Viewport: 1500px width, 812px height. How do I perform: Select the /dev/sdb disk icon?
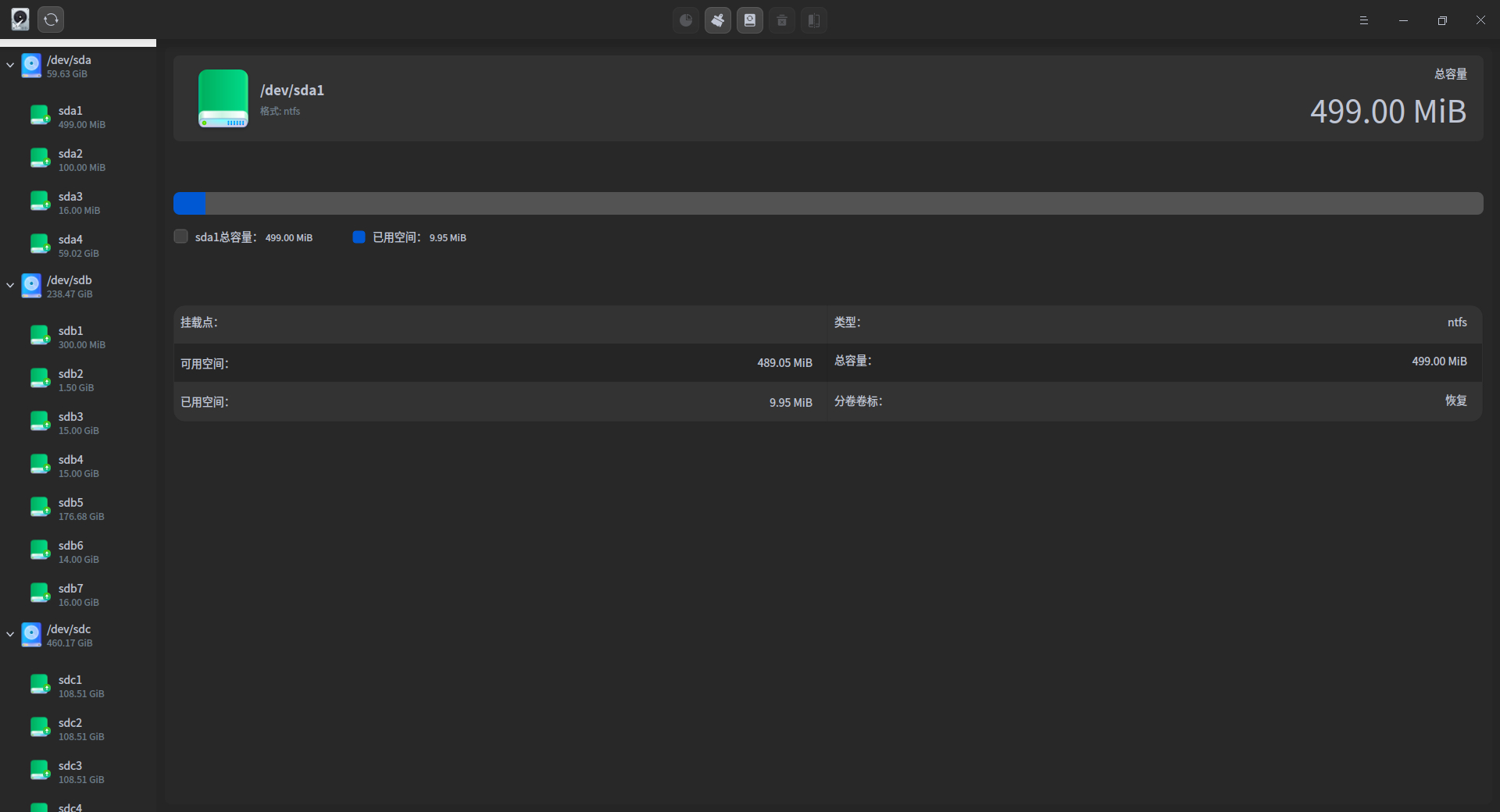(31, 286)
